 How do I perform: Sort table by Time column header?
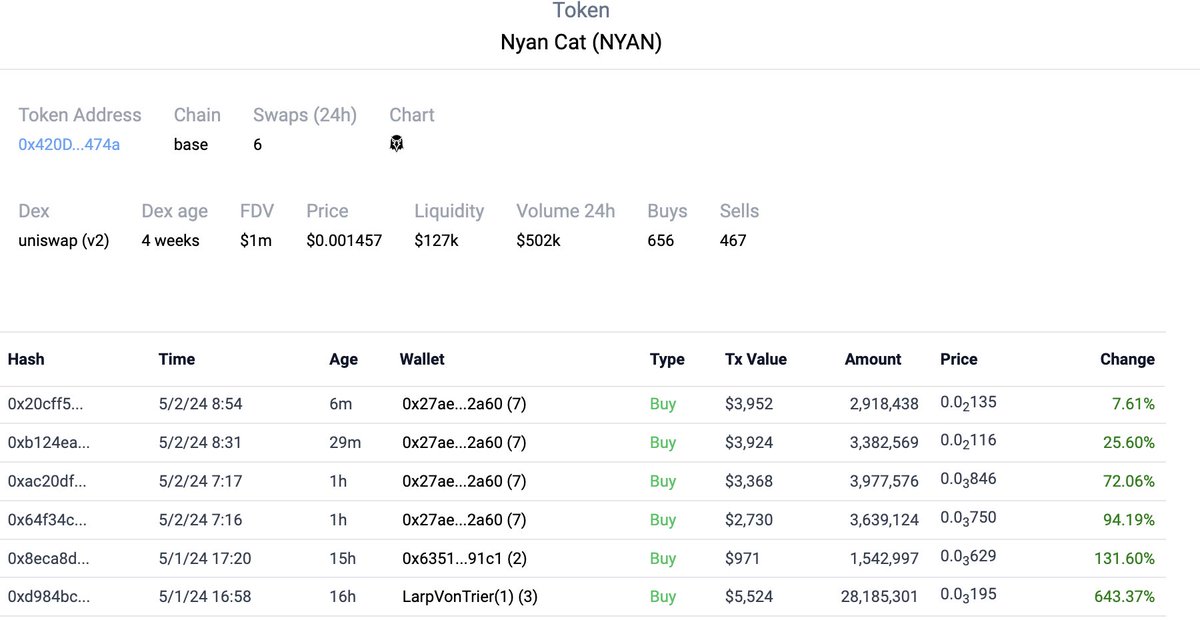click(177, 359)
